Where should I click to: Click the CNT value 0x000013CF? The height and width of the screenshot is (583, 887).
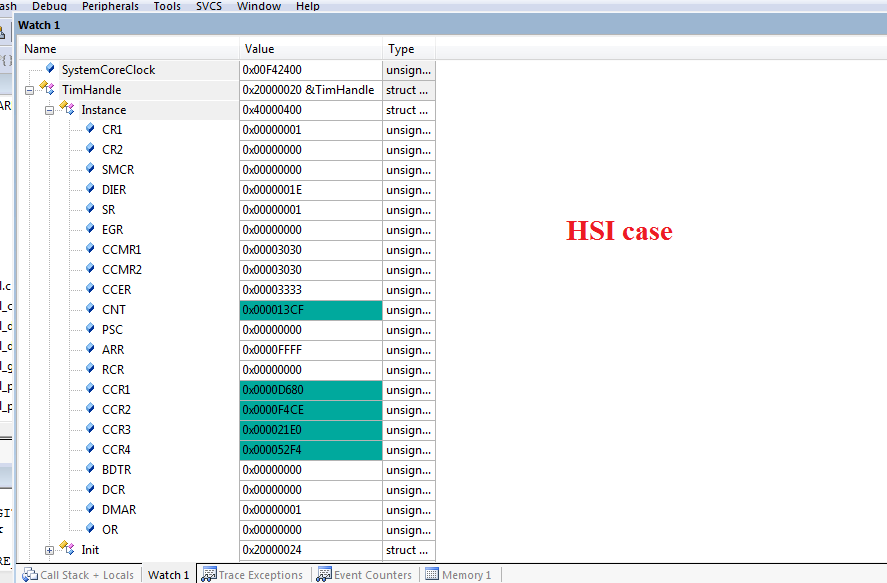[311, 310]
